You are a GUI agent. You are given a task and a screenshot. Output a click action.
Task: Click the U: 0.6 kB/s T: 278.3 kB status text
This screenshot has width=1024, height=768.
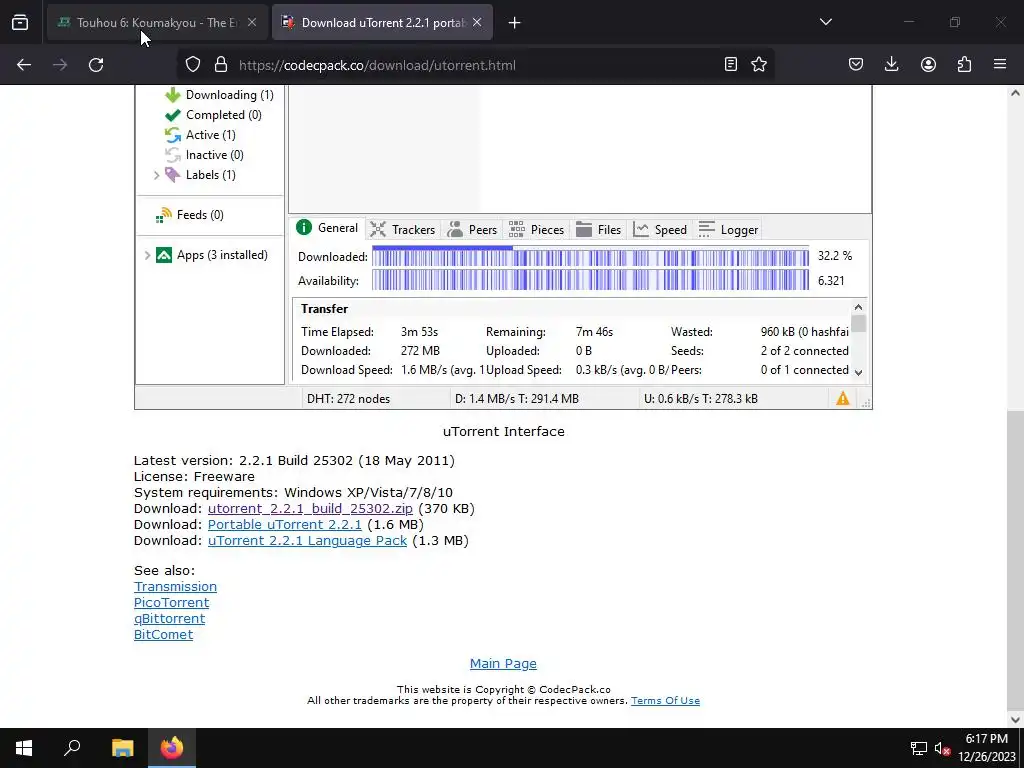click(x=701, y=399)
